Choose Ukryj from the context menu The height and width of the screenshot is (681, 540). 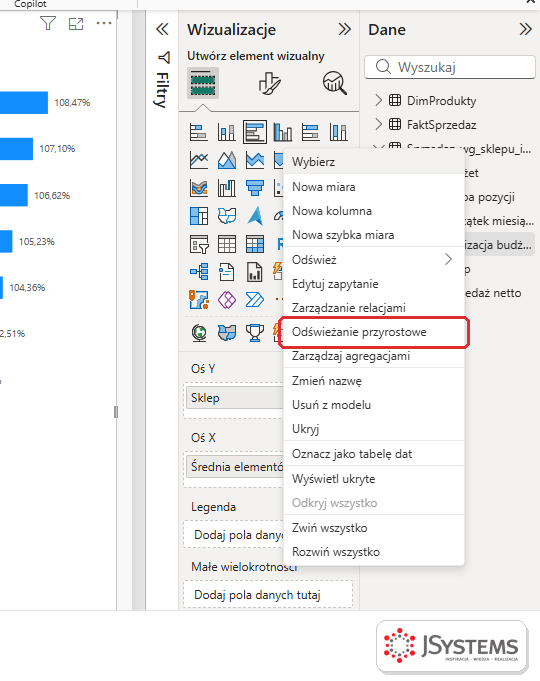point(374,429)
